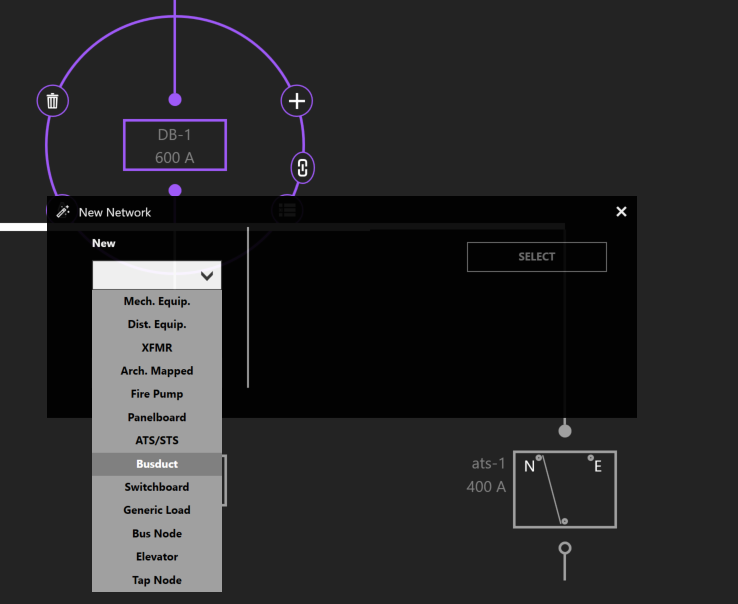
Task: Click the link chain icon on DB-1
Action: [x=302, y=167]
